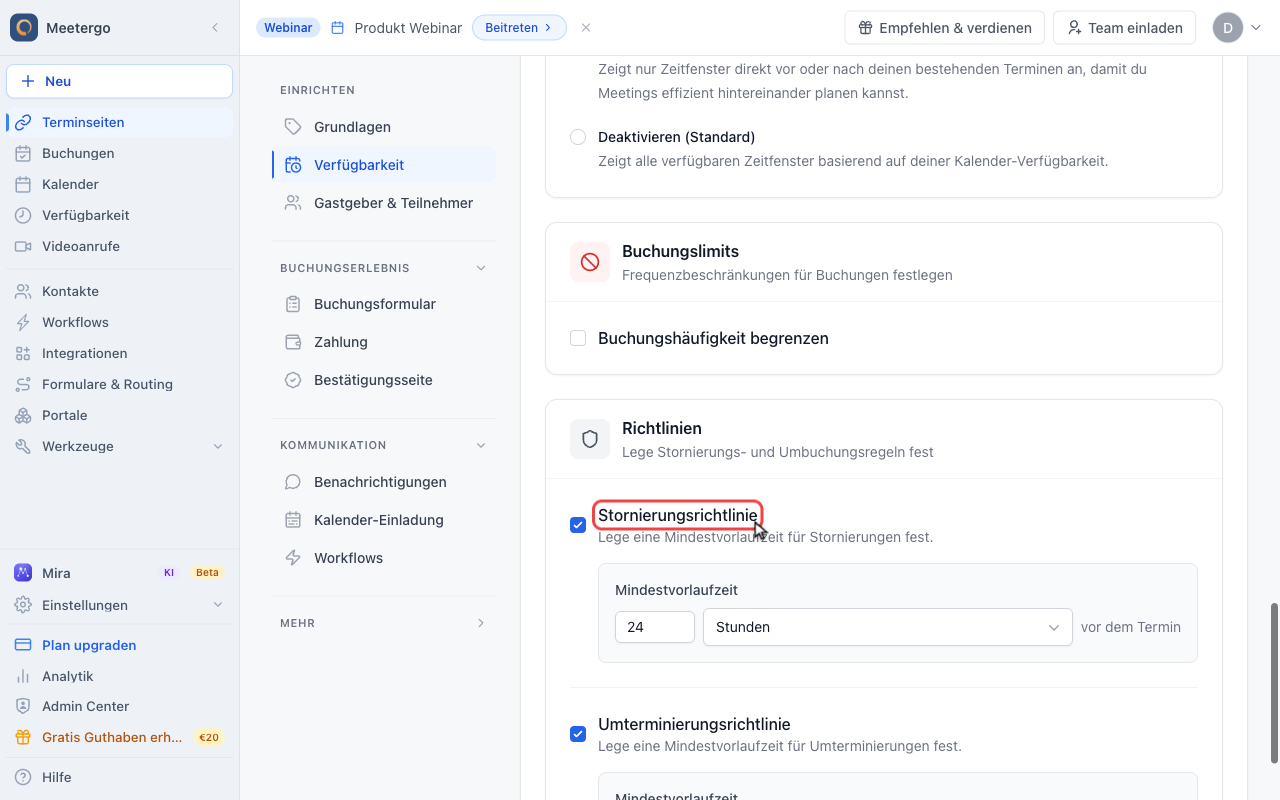Screen dimensions: 1280x800
Task: Click the Integrationen grid icon
Action: [23, 353]
